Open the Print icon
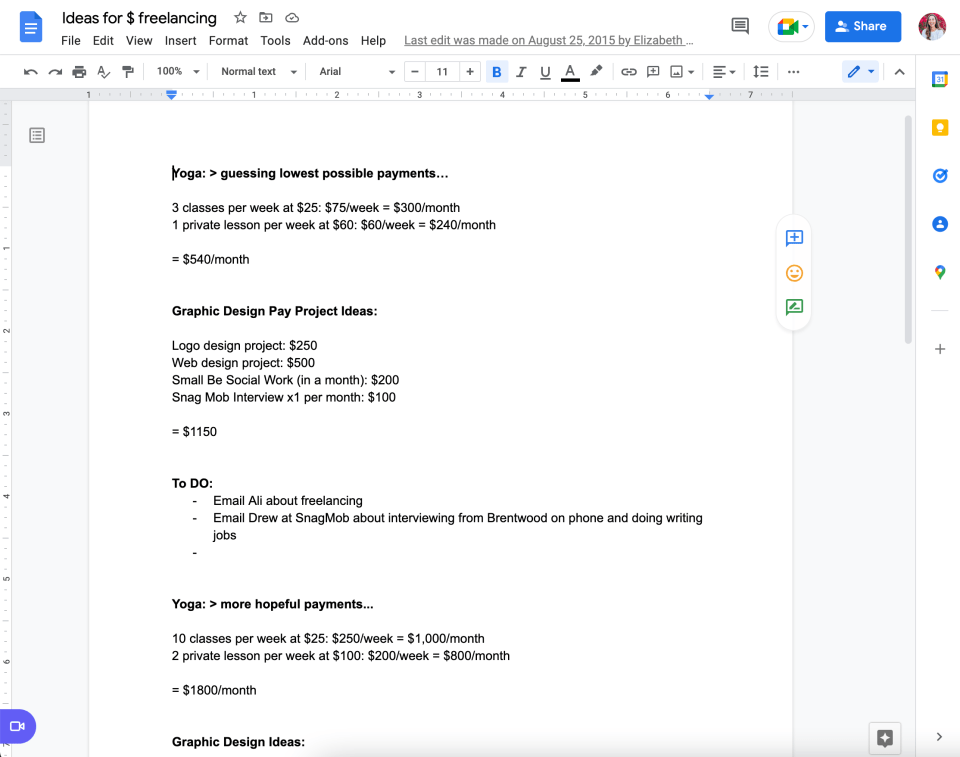Viewport: 960px width, 757px height. point(80,71)
